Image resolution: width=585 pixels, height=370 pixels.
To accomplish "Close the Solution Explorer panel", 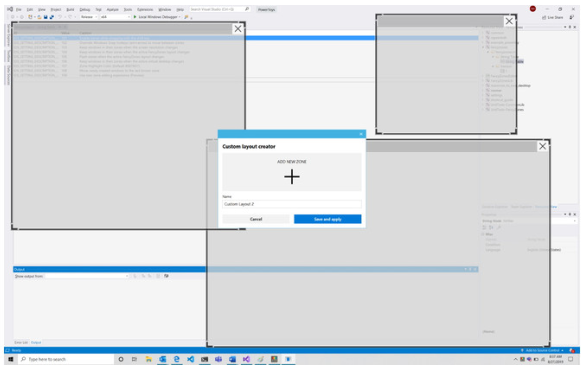I will click(x=575, y=27).
